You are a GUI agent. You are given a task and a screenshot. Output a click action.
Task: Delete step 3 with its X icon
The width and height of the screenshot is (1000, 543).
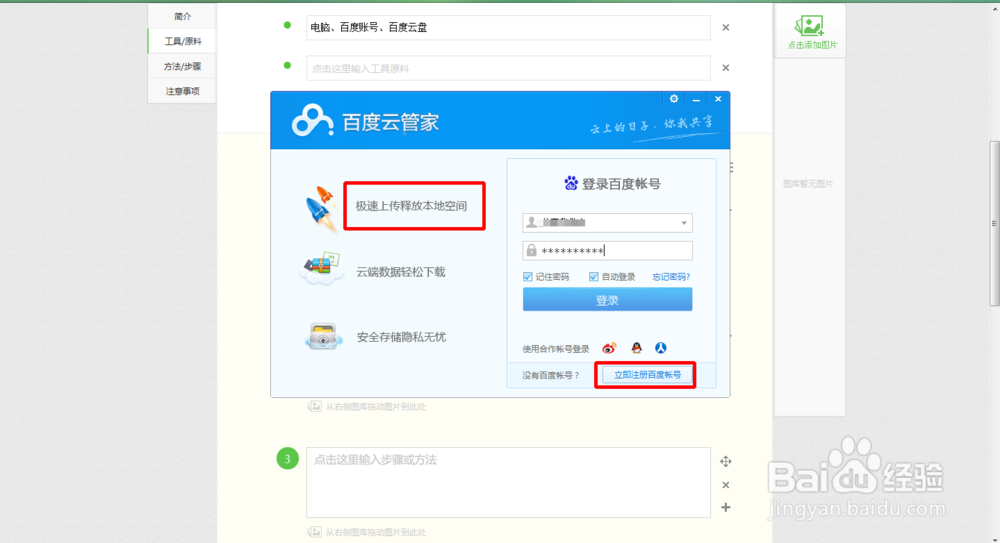pos(726,485)
